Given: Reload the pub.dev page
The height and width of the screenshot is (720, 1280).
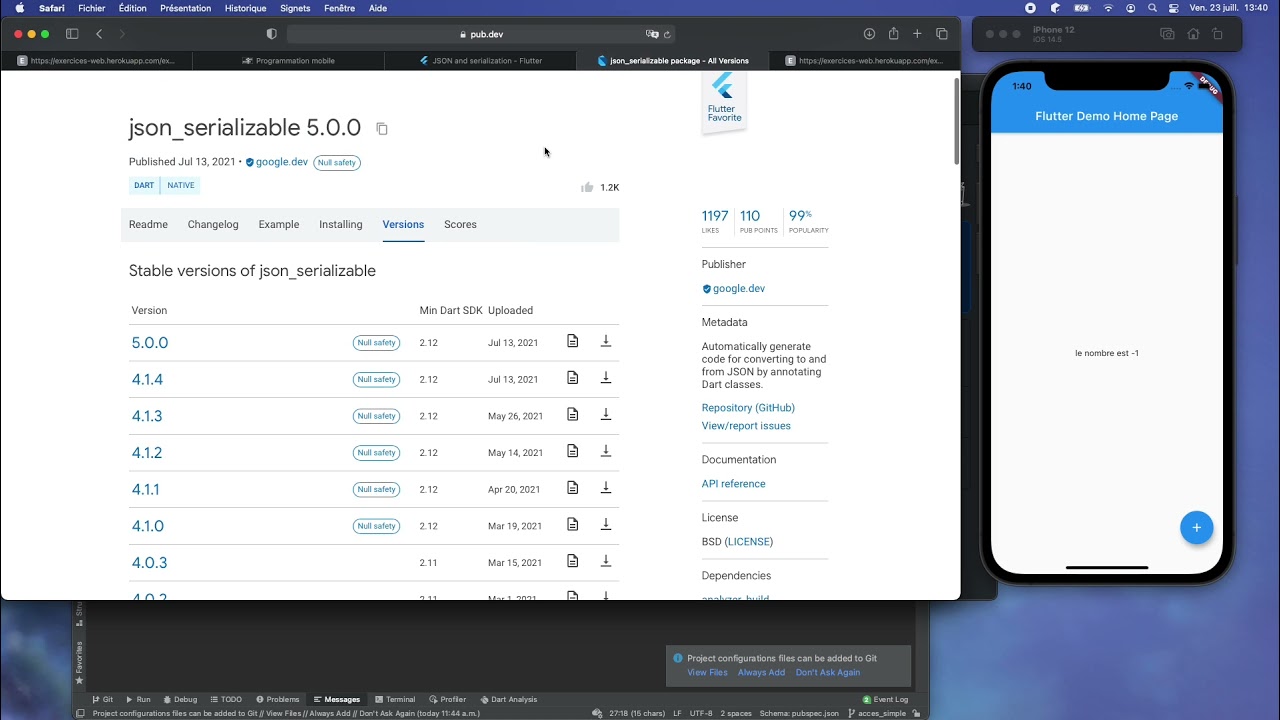Looking at the screenshot, I should [667, 34].
